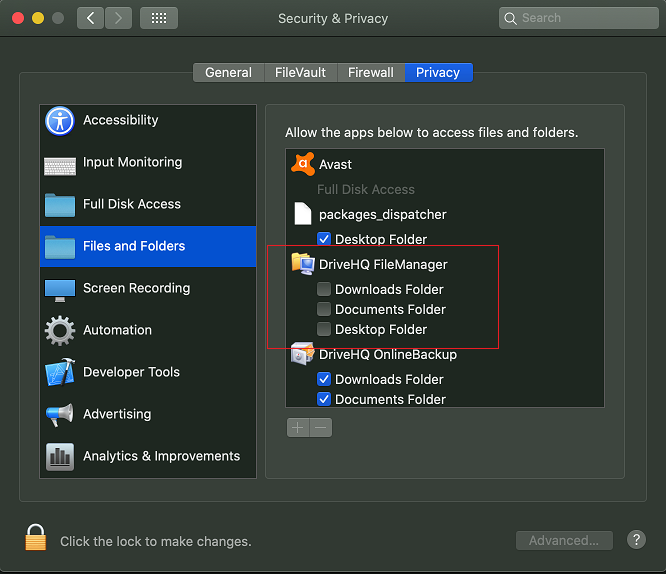Image resolution: width=666 pixels, height=574 pixels.
Task: Uncheck Documents Folder under DriveHQ OnlineBackup
Action: pyautogui.click(x=324, y=399)
